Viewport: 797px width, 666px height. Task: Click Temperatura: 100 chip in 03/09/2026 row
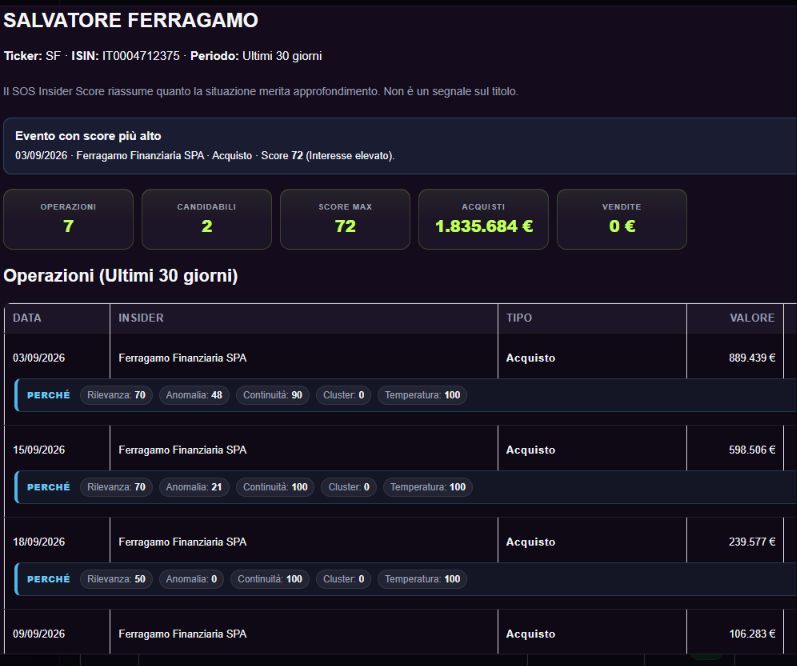tap(422, 395)
